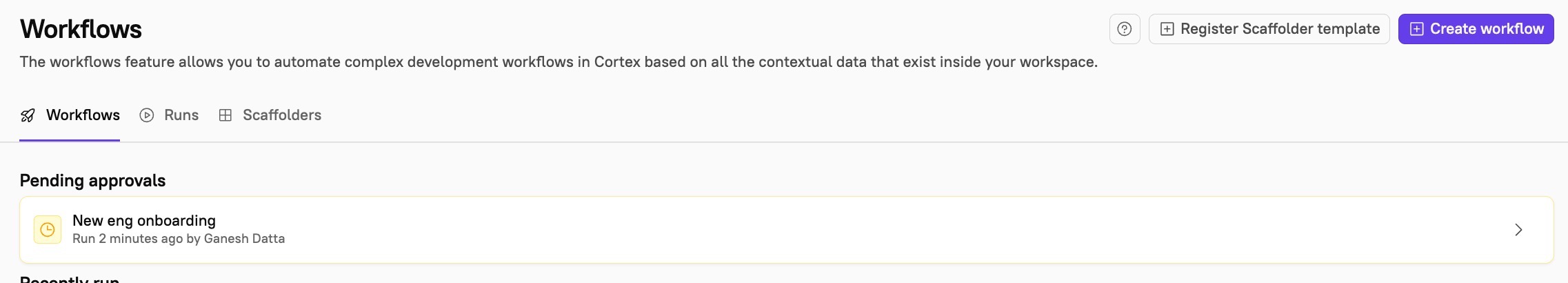Viewport: 1568px width, 283px height.
Task: Click the plus icon on Register Scaffolder template
Action: coord(1167,29)
